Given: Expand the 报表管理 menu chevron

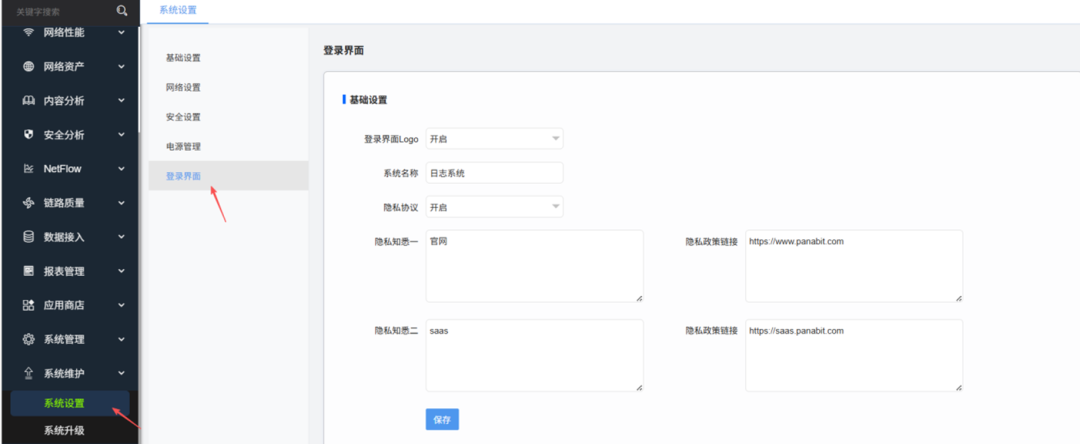Looking at the screenshot, I should point(121,271).
